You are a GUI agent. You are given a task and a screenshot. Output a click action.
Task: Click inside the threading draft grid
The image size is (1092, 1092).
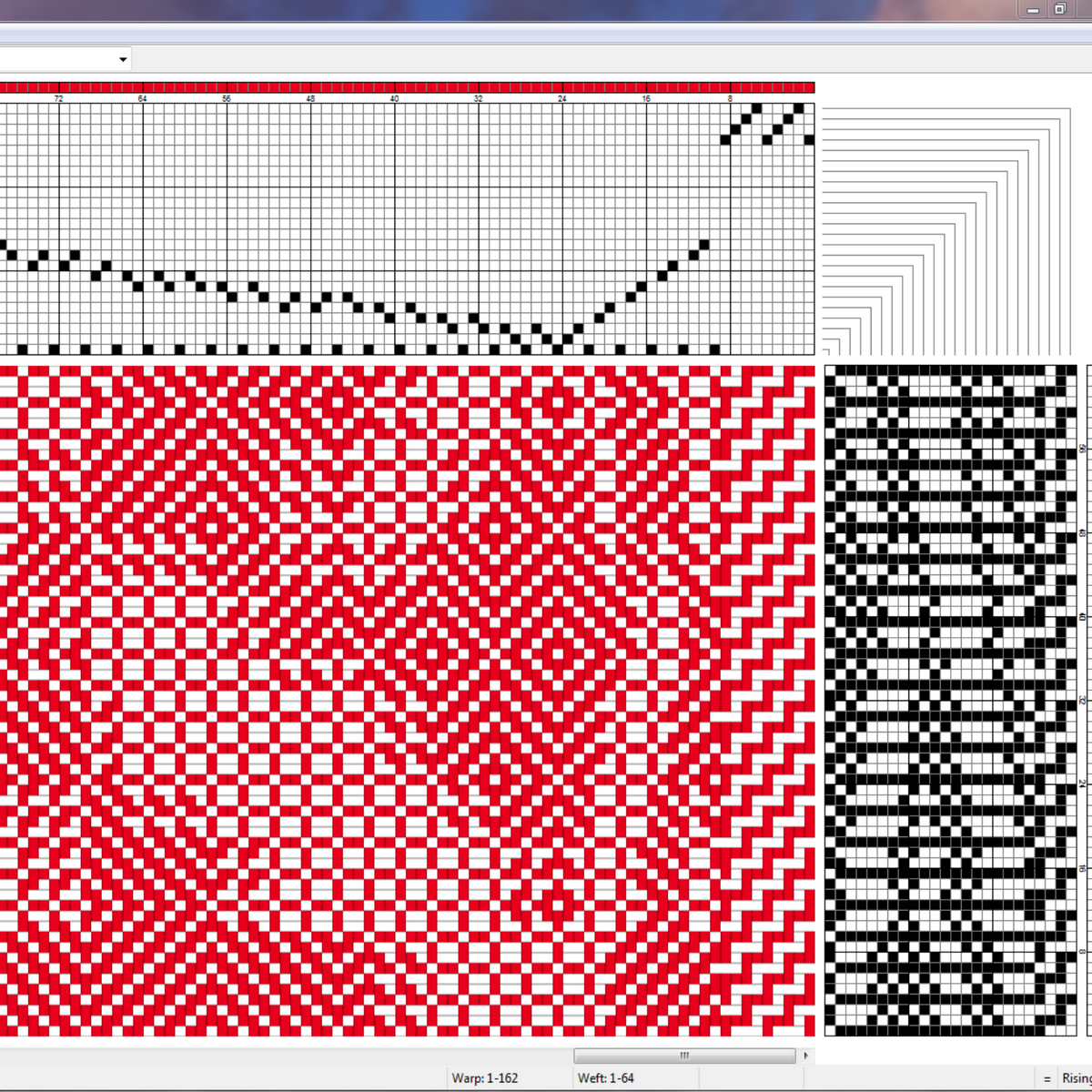click(x=407, y=228)
